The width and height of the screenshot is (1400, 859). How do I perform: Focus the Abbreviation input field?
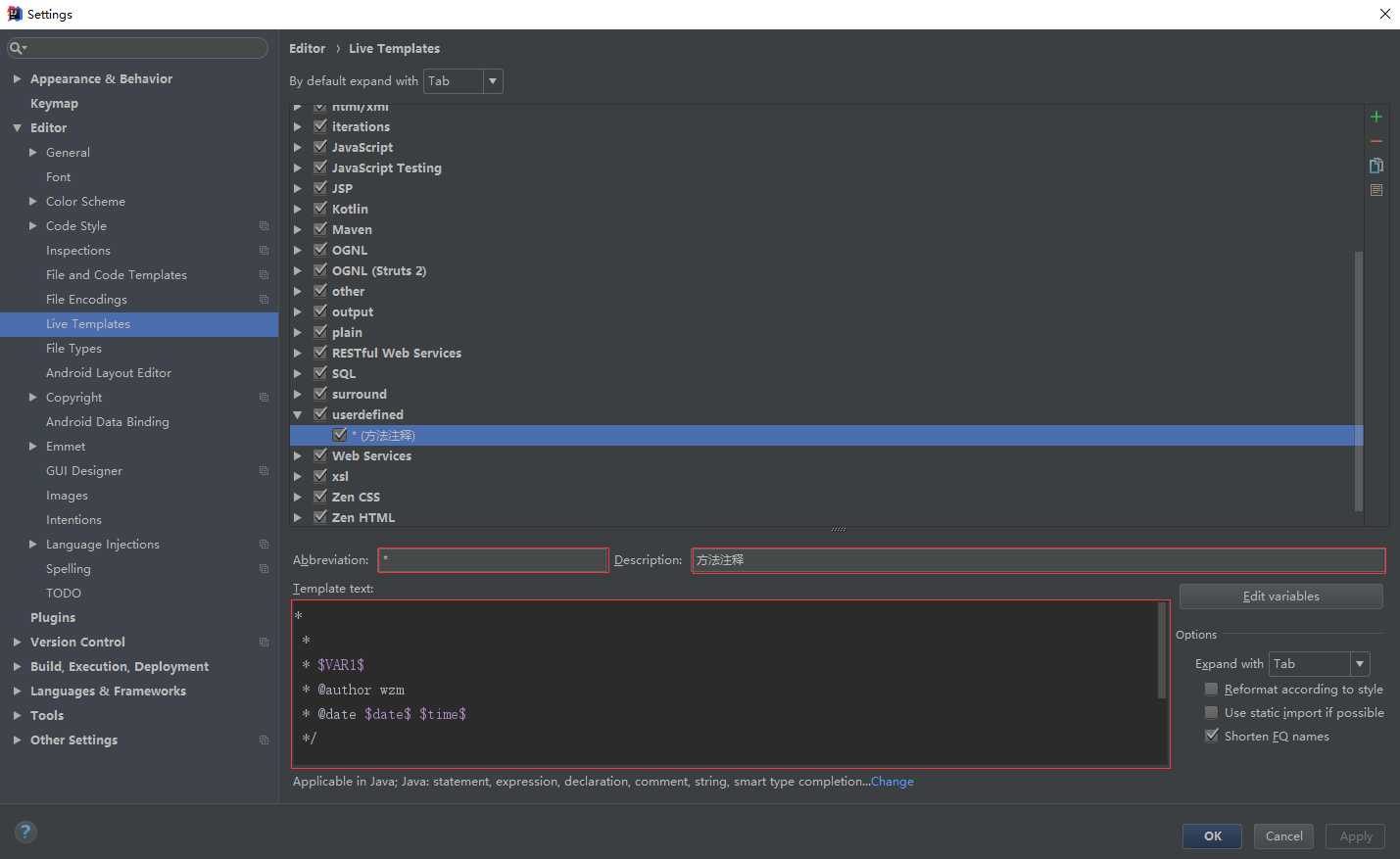pos(494,560)
